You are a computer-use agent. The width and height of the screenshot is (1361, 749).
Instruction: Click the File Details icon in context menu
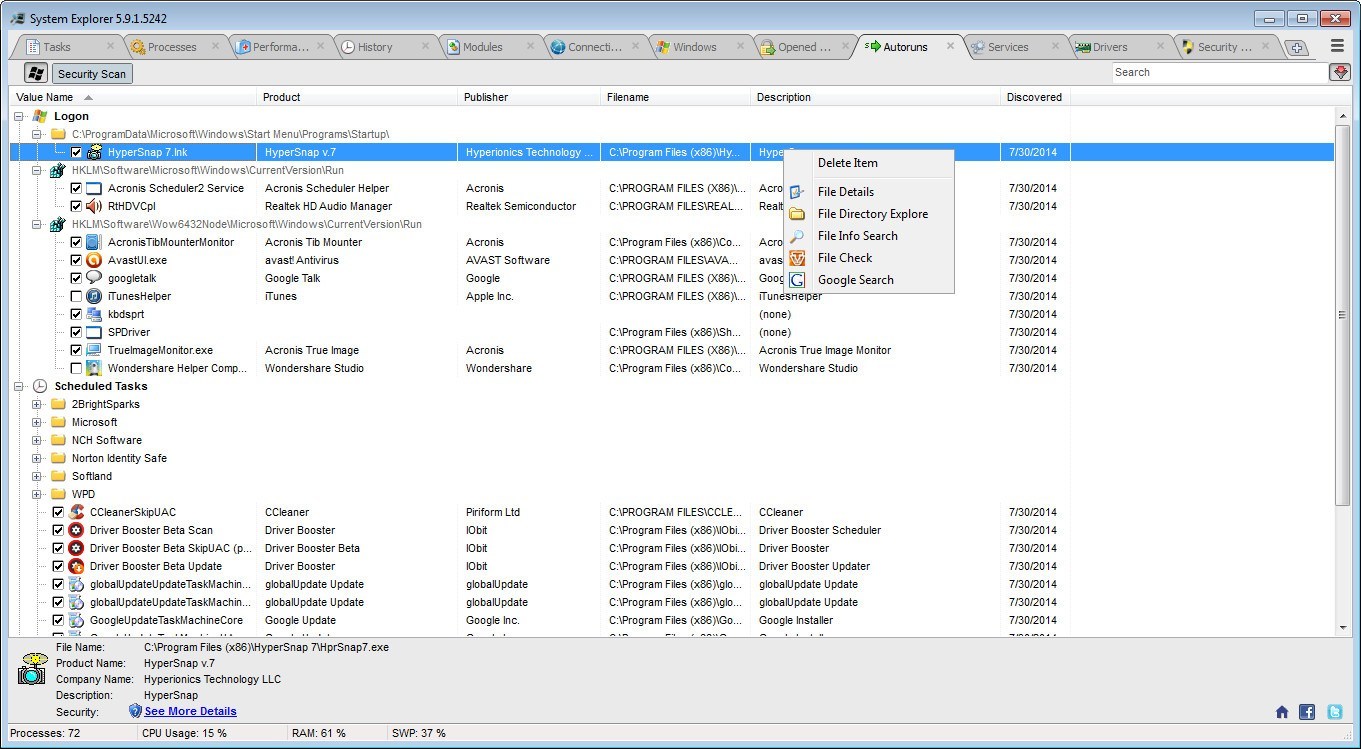(797, 192)
